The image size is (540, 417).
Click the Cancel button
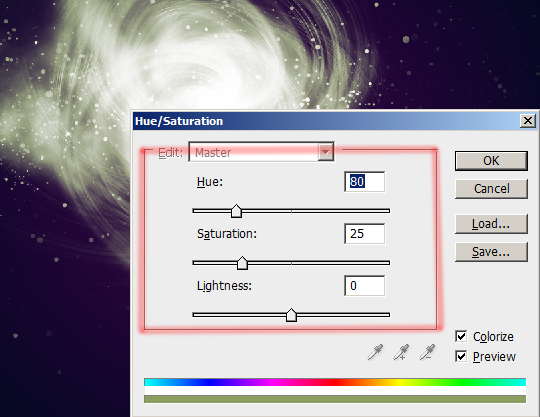[x=491, y=189]
